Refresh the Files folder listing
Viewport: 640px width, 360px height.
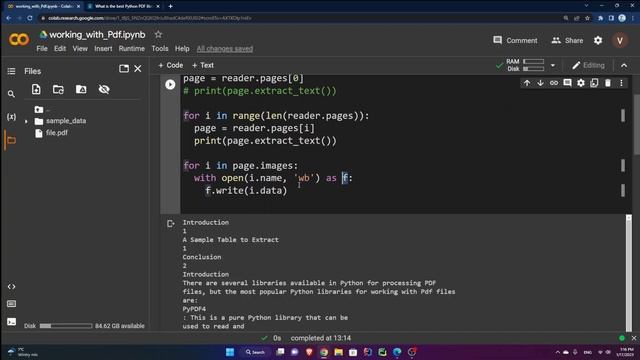58,89
